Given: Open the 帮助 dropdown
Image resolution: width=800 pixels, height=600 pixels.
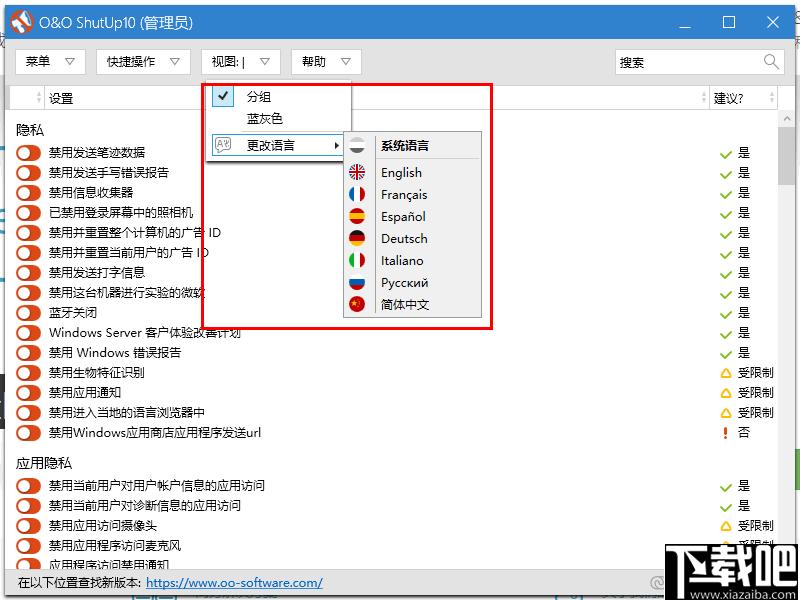Looking at the screenshot, I should coord(327,62).
